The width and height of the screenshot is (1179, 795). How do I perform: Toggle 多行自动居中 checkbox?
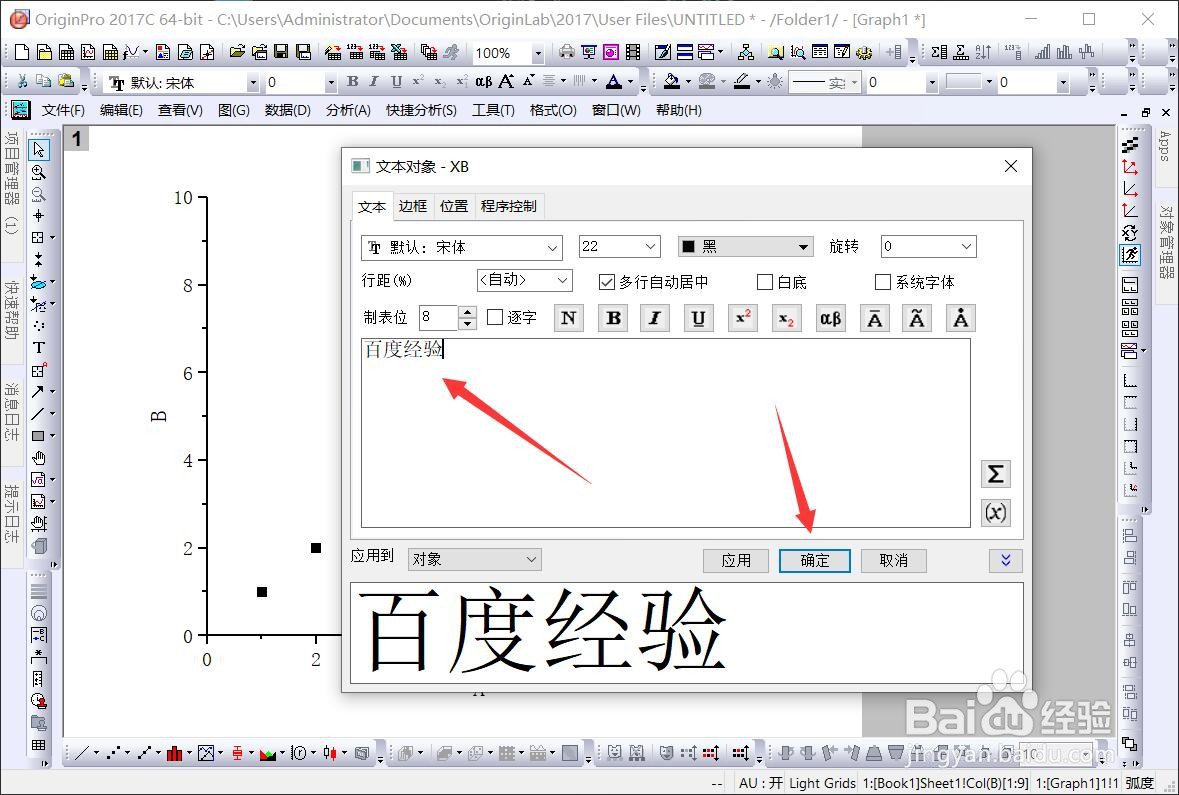tap(607, 282)
